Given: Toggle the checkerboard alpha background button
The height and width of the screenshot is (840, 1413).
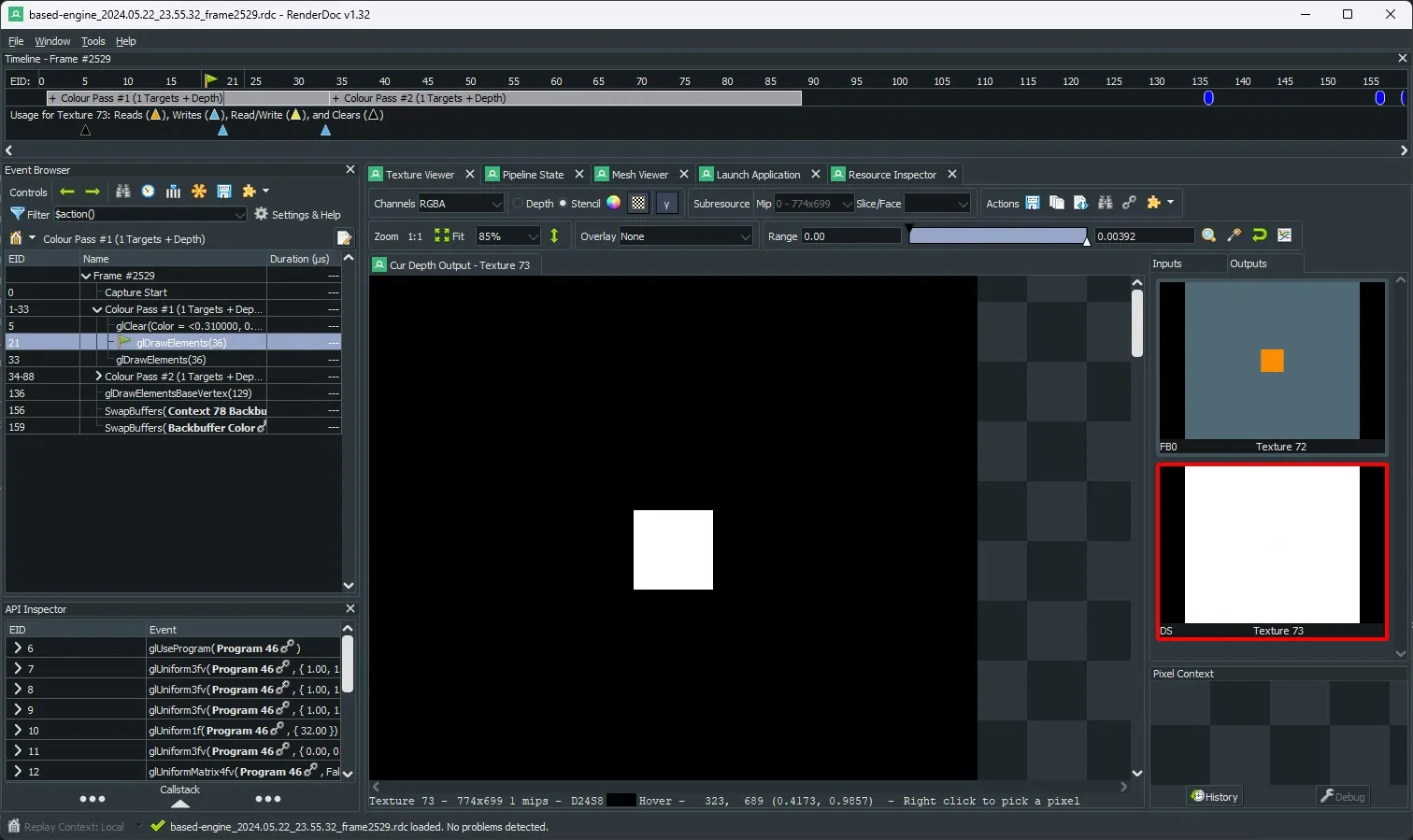Looking at the screenshot, I should (638, 203).
